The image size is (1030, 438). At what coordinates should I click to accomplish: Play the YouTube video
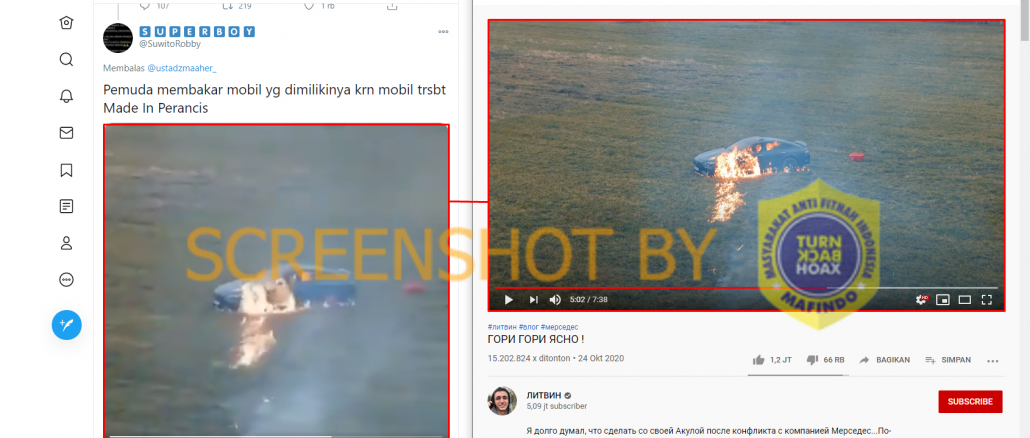click(508, 300)
